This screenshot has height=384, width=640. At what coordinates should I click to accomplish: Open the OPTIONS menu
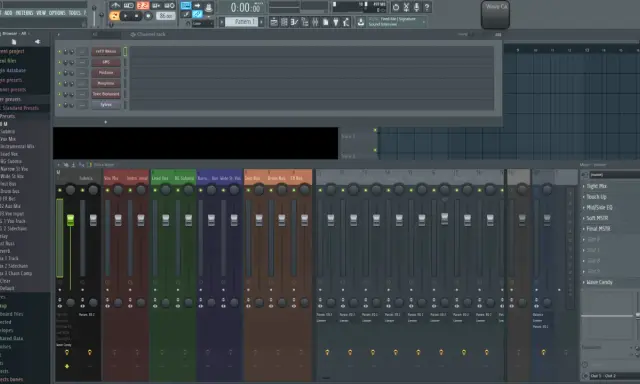(57, 13)
